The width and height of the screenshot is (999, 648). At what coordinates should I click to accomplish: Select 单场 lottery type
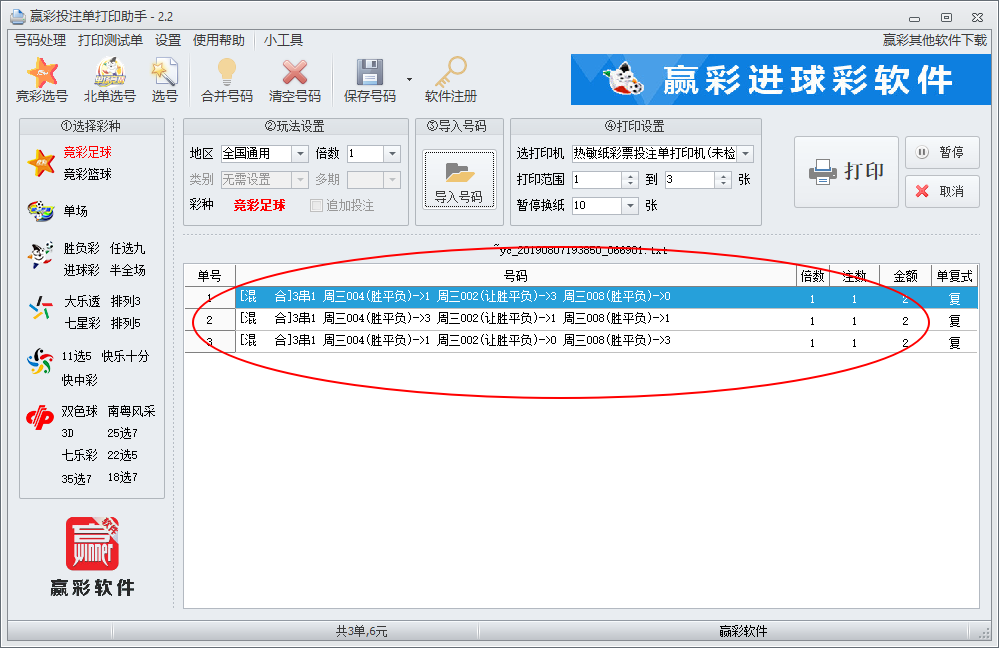(x=75, y=211)
